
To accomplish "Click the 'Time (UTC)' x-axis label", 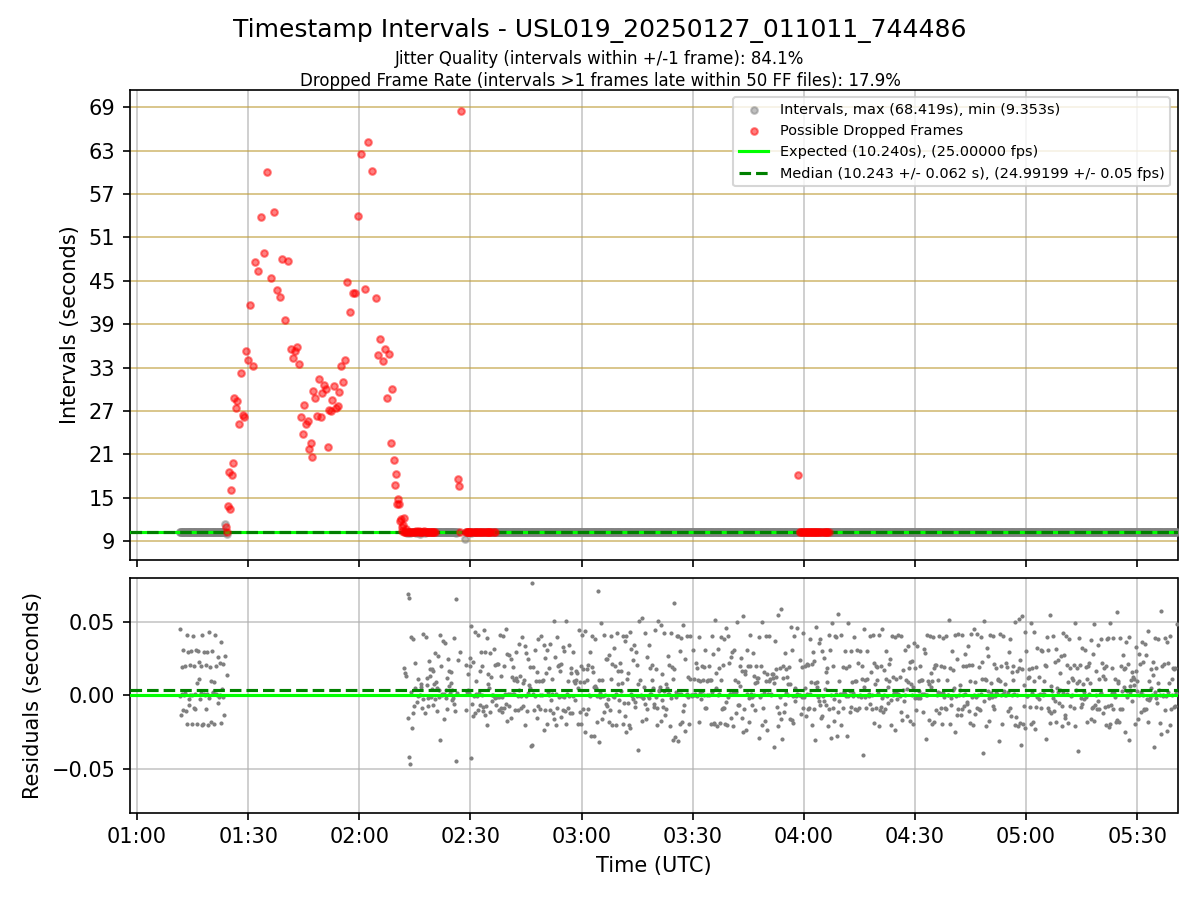I will click(x=654, y=865).
